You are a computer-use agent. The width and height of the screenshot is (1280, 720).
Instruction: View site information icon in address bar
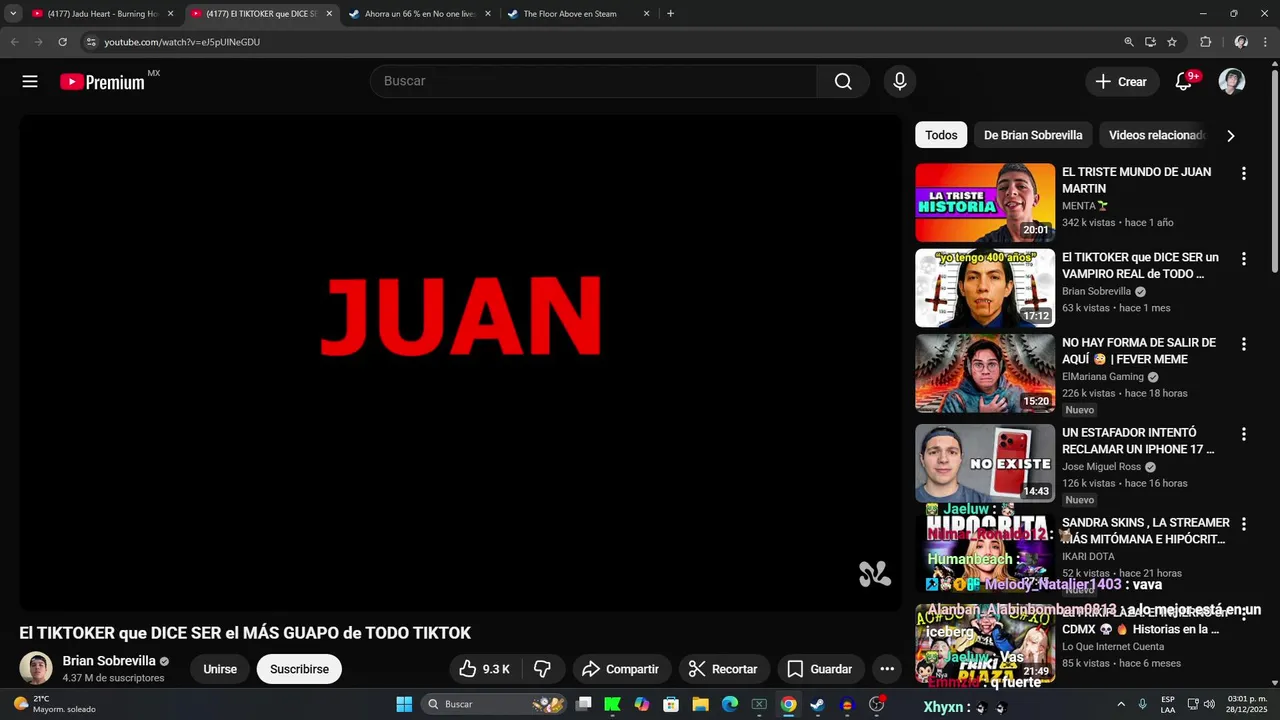pyautogui.click(x=91, y=42)
